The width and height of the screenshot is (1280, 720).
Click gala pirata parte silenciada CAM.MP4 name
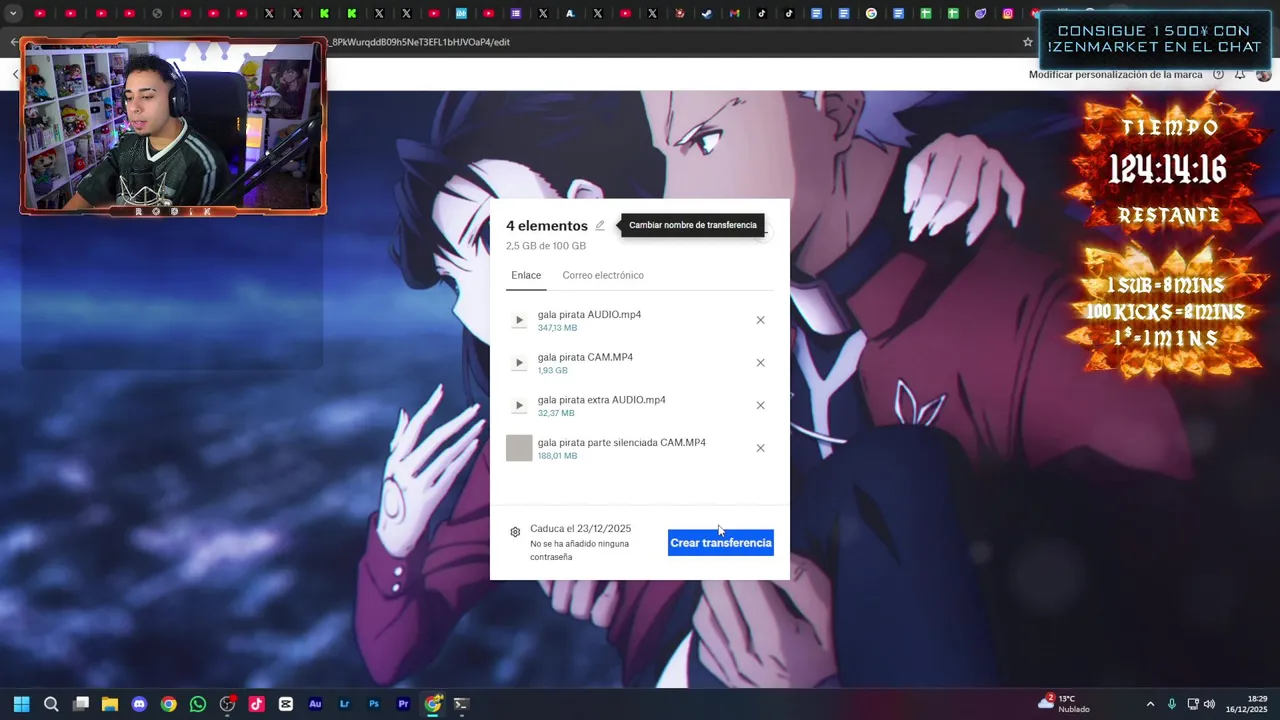622,442
